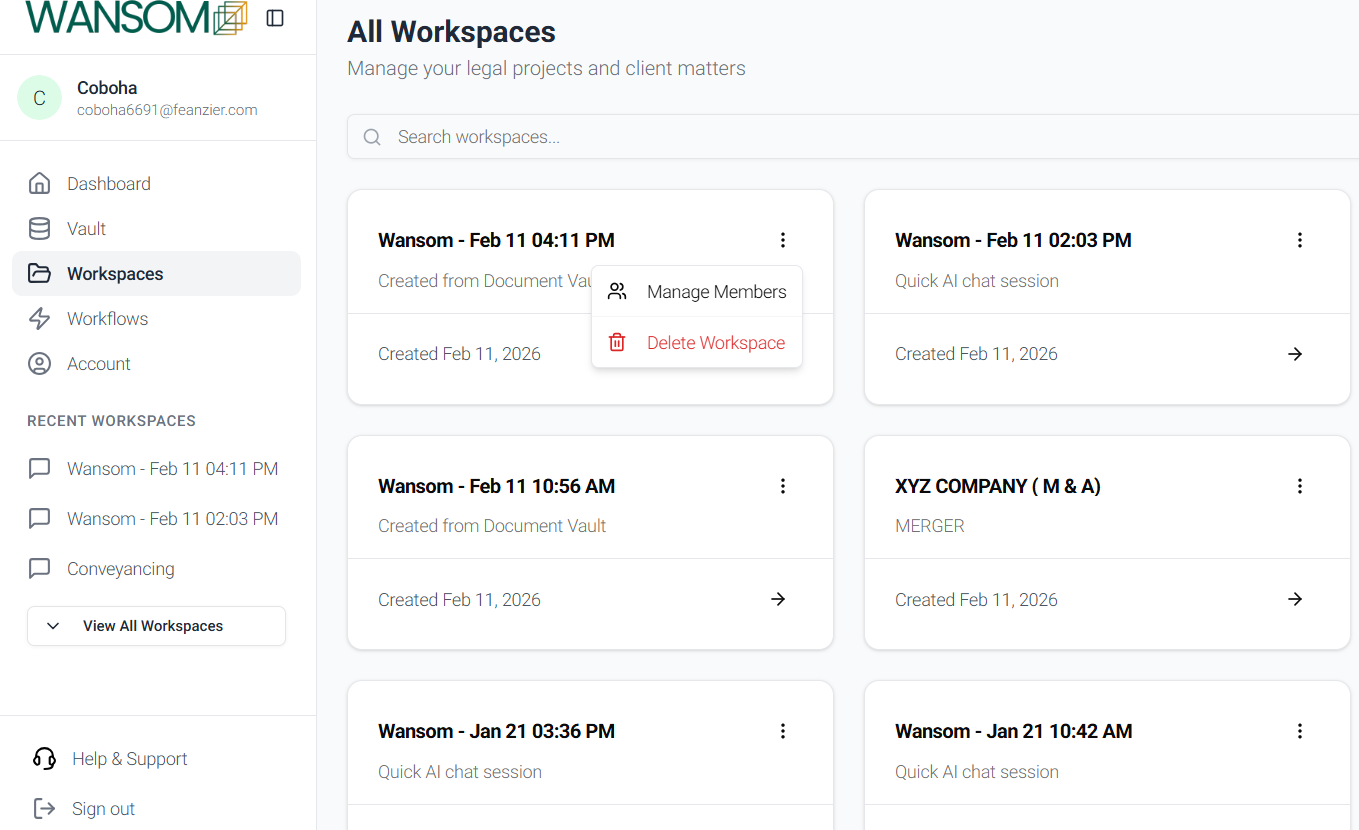Click the Account person icon
1359x830 pixels.
pos(39,363)
